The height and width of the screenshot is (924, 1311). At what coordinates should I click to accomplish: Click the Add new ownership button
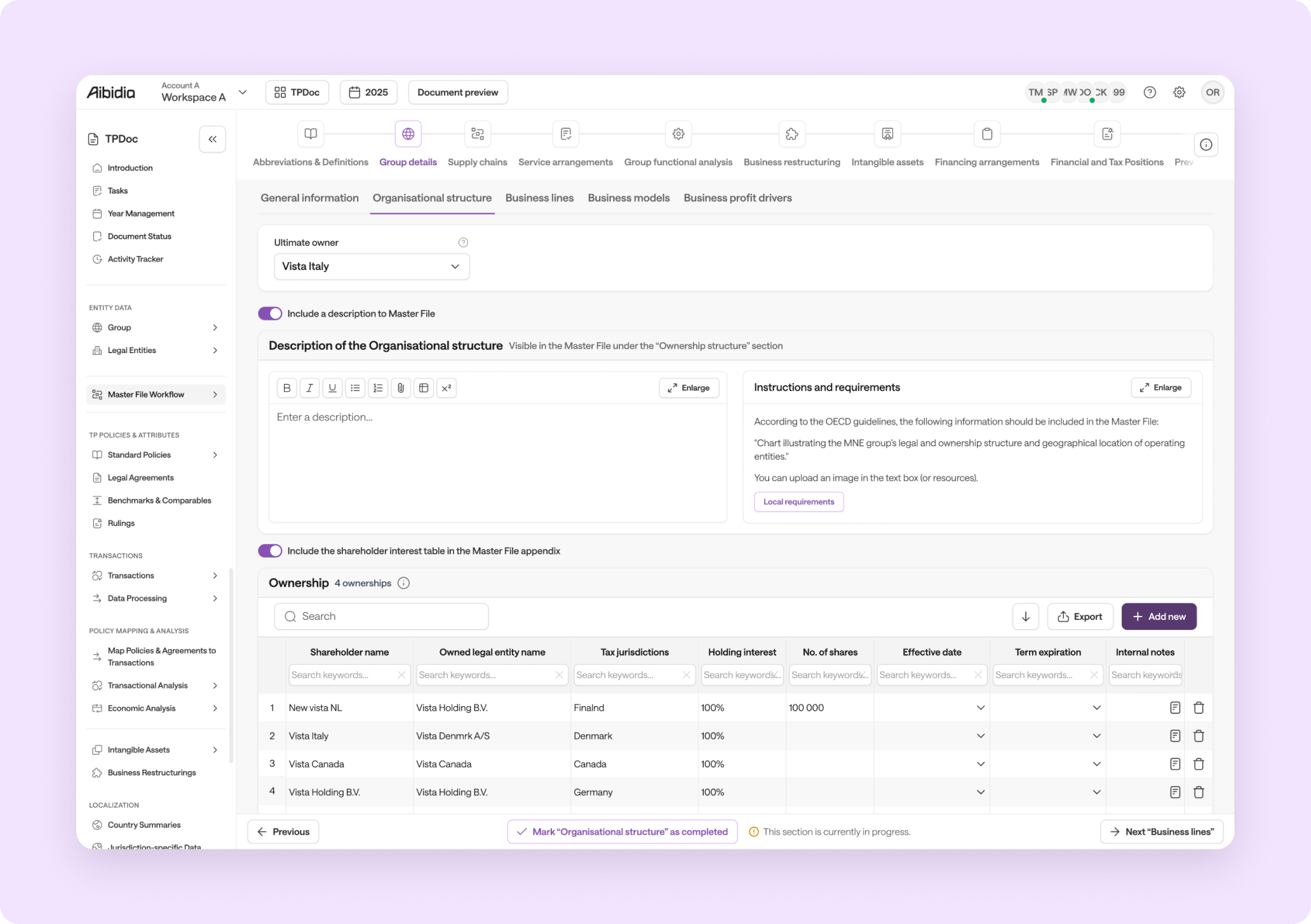point(1159,617)
